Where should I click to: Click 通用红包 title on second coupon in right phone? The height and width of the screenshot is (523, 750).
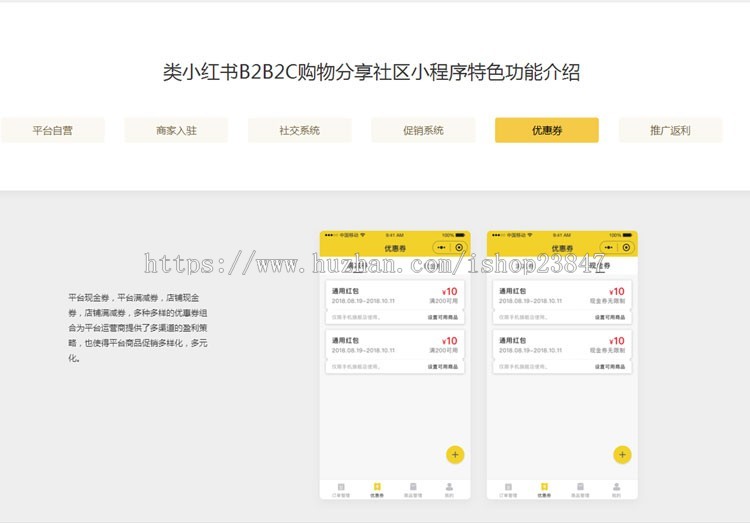pyautogui.click(x=512, y=340)
